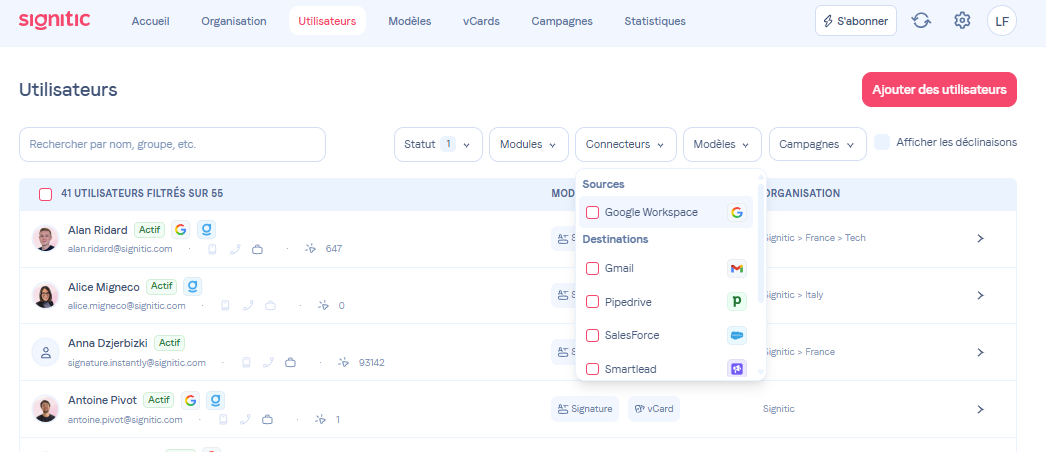The height and width of the screenshot is (452, 1046).
Task: Click Signature module tag for Antoine Pivot
Action: (x=585, y=409)
